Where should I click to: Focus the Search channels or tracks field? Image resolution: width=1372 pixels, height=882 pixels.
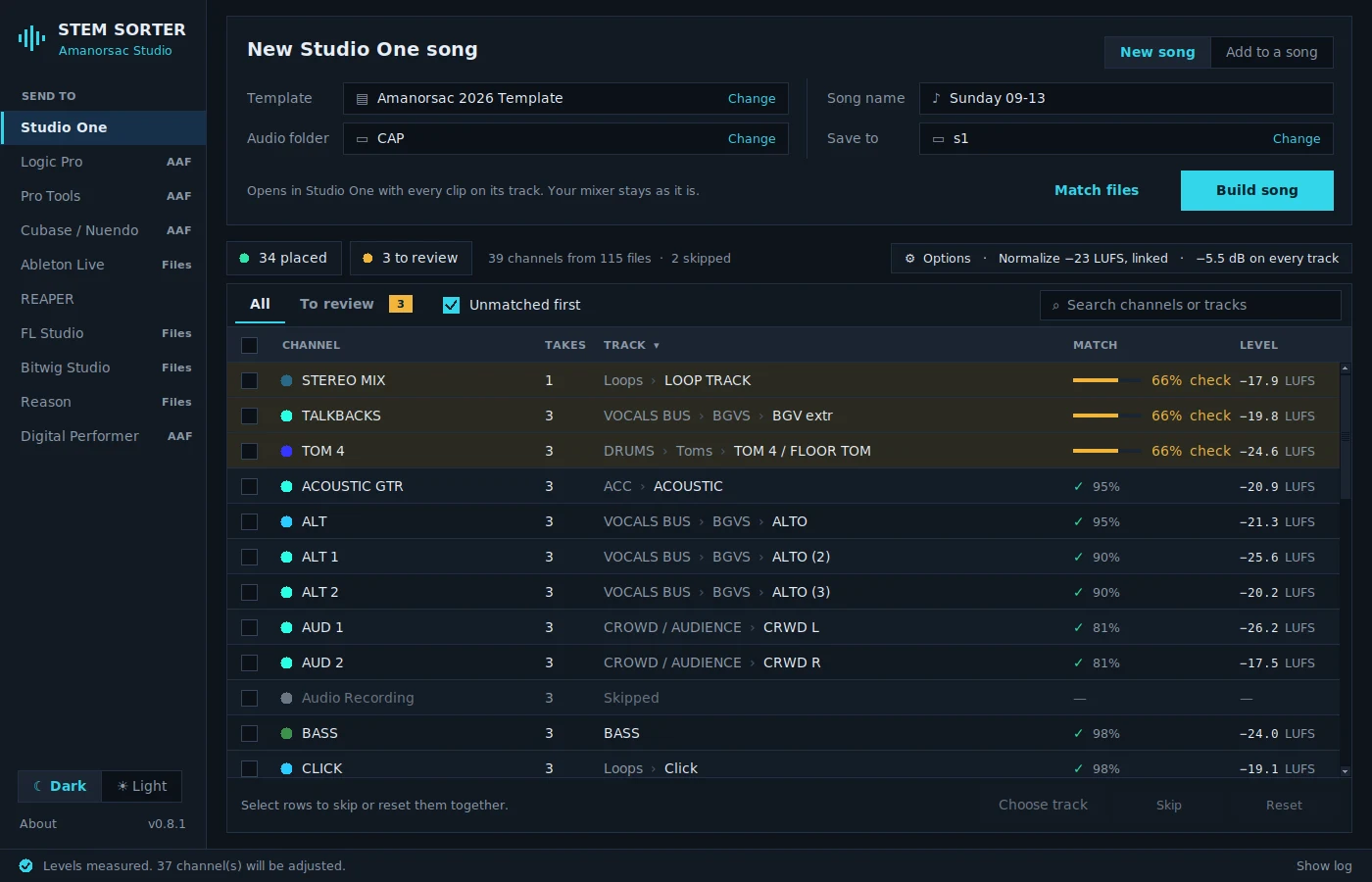point(1190,306)
